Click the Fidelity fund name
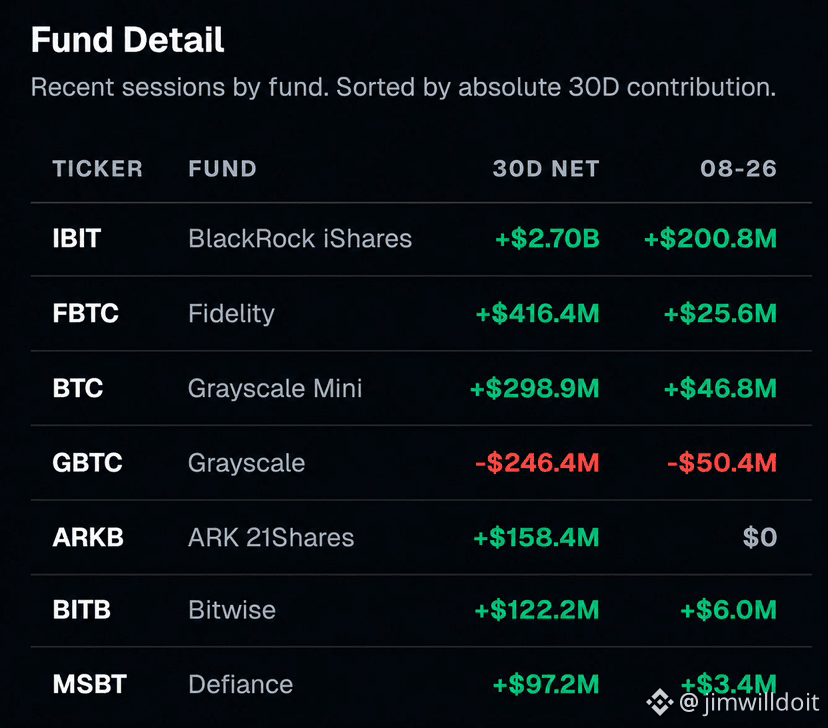This screenshot has height=728, width=828. (231, 314)
